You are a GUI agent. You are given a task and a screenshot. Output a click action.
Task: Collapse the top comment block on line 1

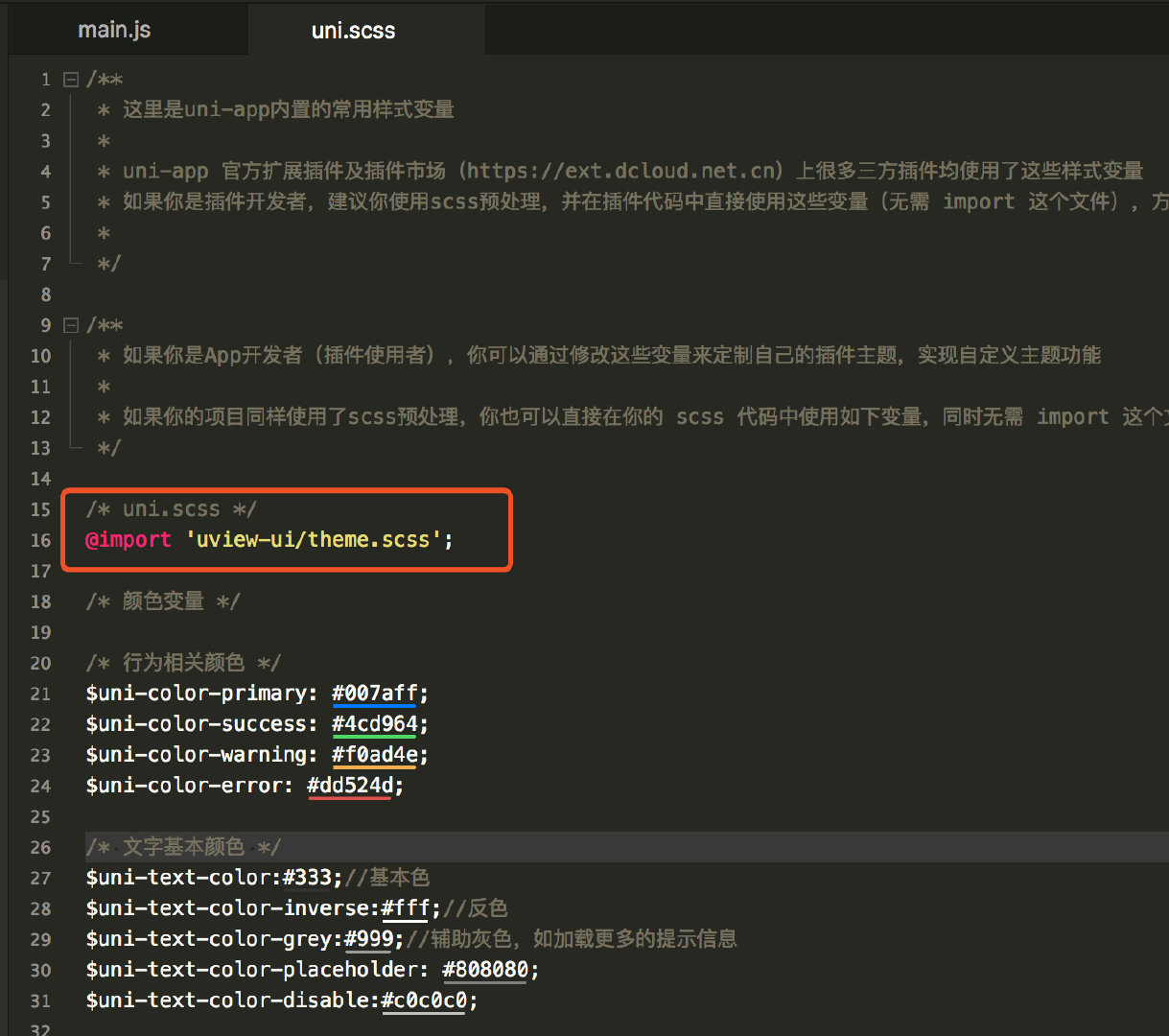tap(70, 79)
